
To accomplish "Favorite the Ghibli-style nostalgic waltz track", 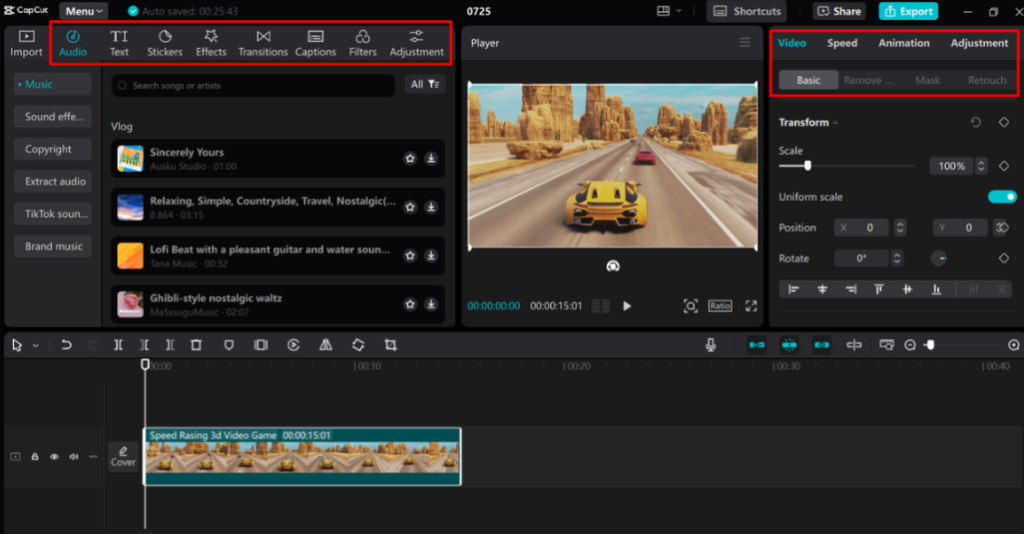I will (x=410, y=304).
